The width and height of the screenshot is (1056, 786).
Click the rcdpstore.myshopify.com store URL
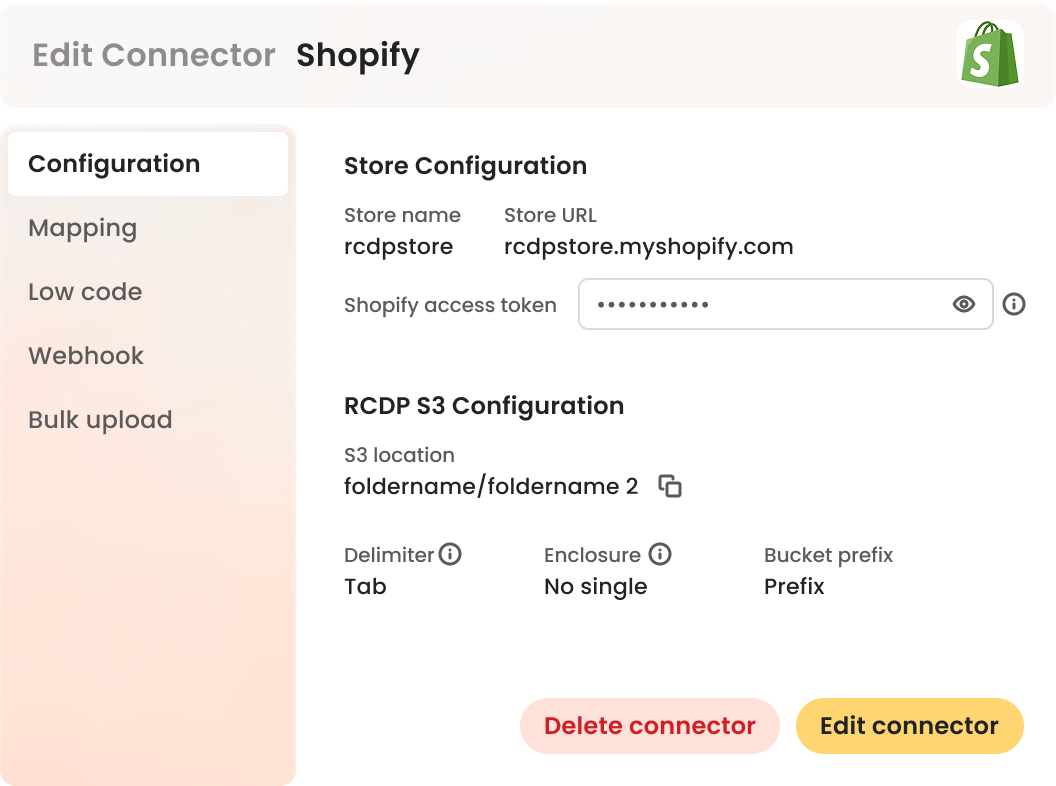(x=648, y=247)
